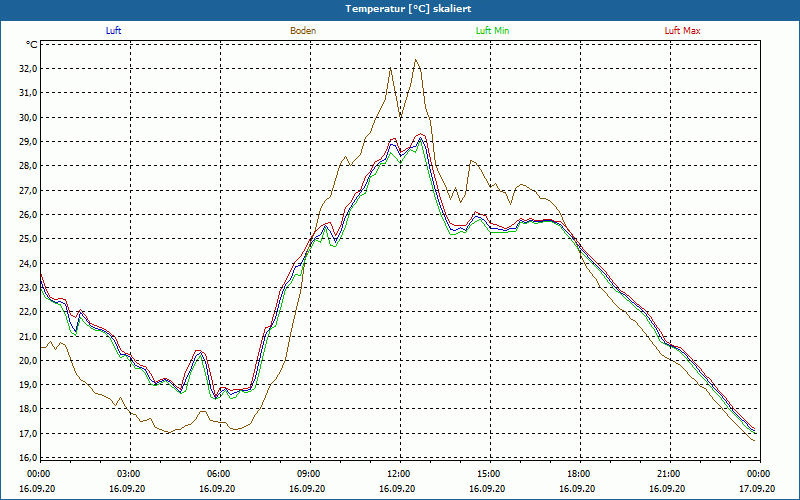Click the '09:00' time axis label

(x=308, y=474)
